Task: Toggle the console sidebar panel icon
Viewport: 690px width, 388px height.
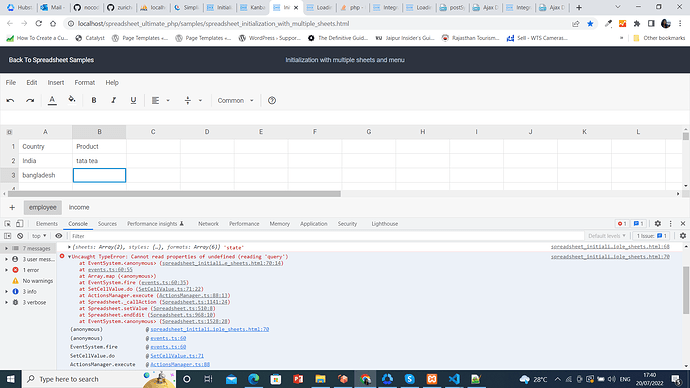Action: [7, 236]
